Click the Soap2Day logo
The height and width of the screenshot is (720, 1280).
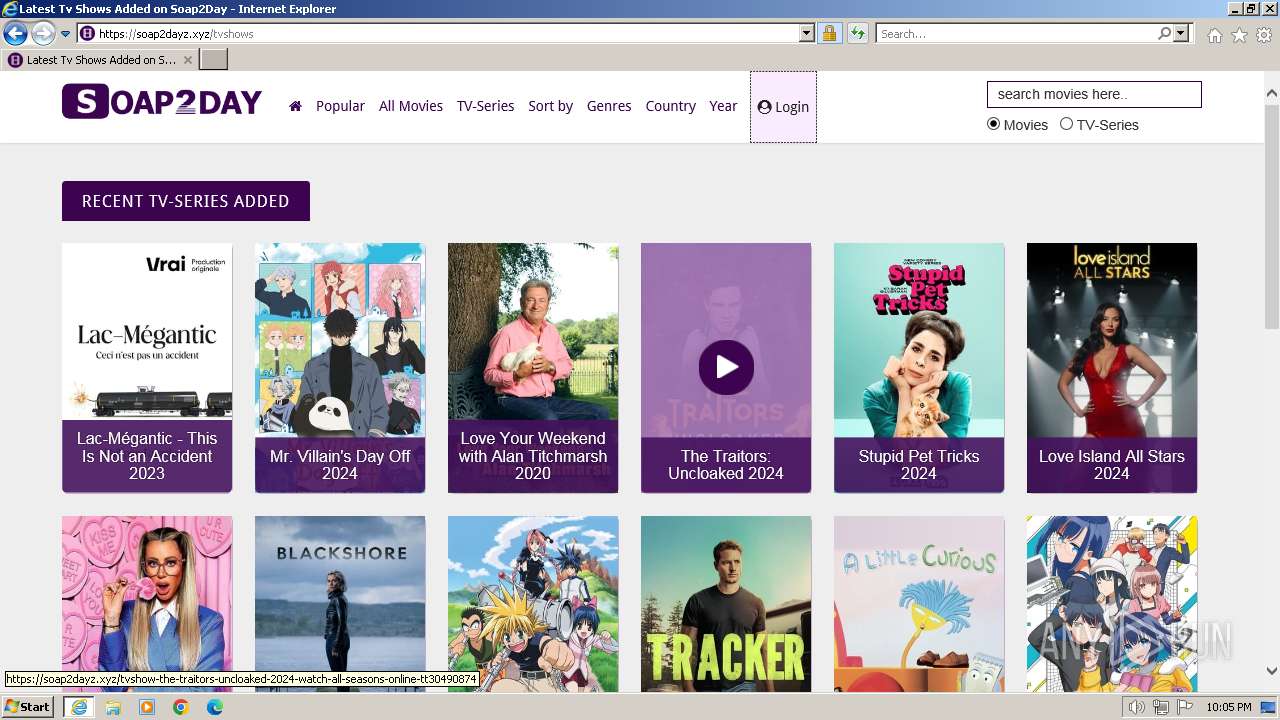click(162, 102)
